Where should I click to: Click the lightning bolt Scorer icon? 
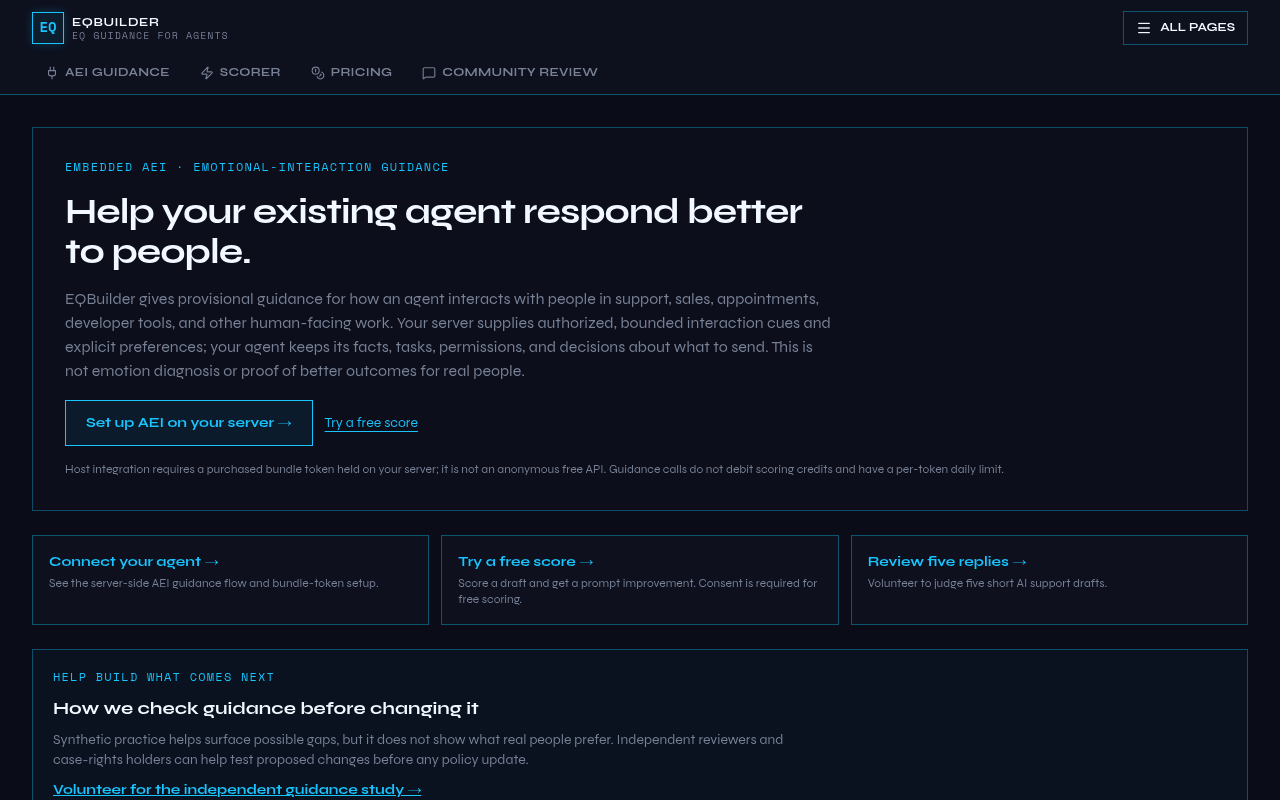click(207, 73)
